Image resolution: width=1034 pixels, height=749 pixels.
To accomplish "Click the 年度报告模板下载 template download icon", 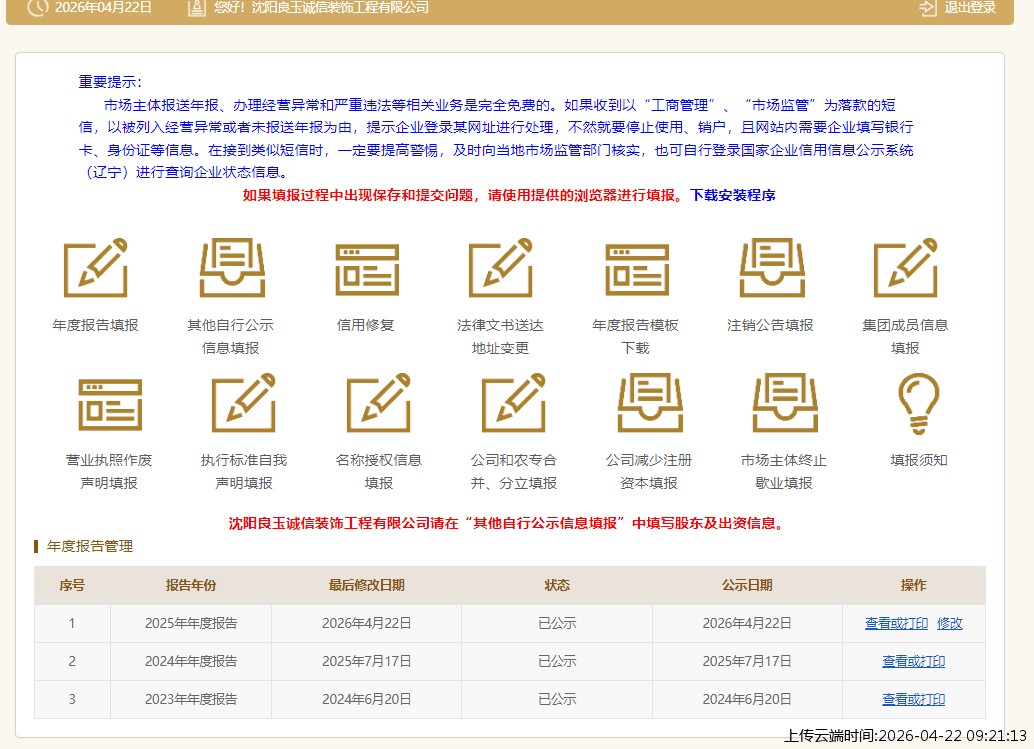I will (636, 268).
